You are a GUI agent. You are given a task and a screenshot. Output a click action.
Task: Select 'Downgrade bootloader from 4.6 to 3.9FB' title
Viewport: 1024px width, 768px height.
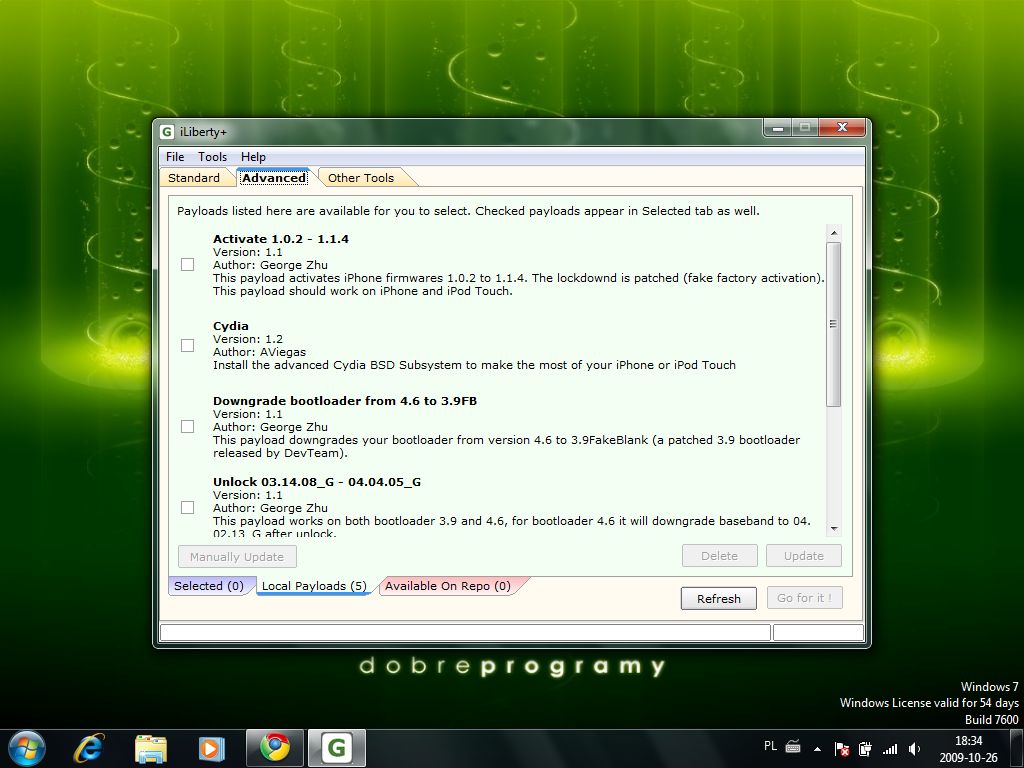(x=345, y=401)
